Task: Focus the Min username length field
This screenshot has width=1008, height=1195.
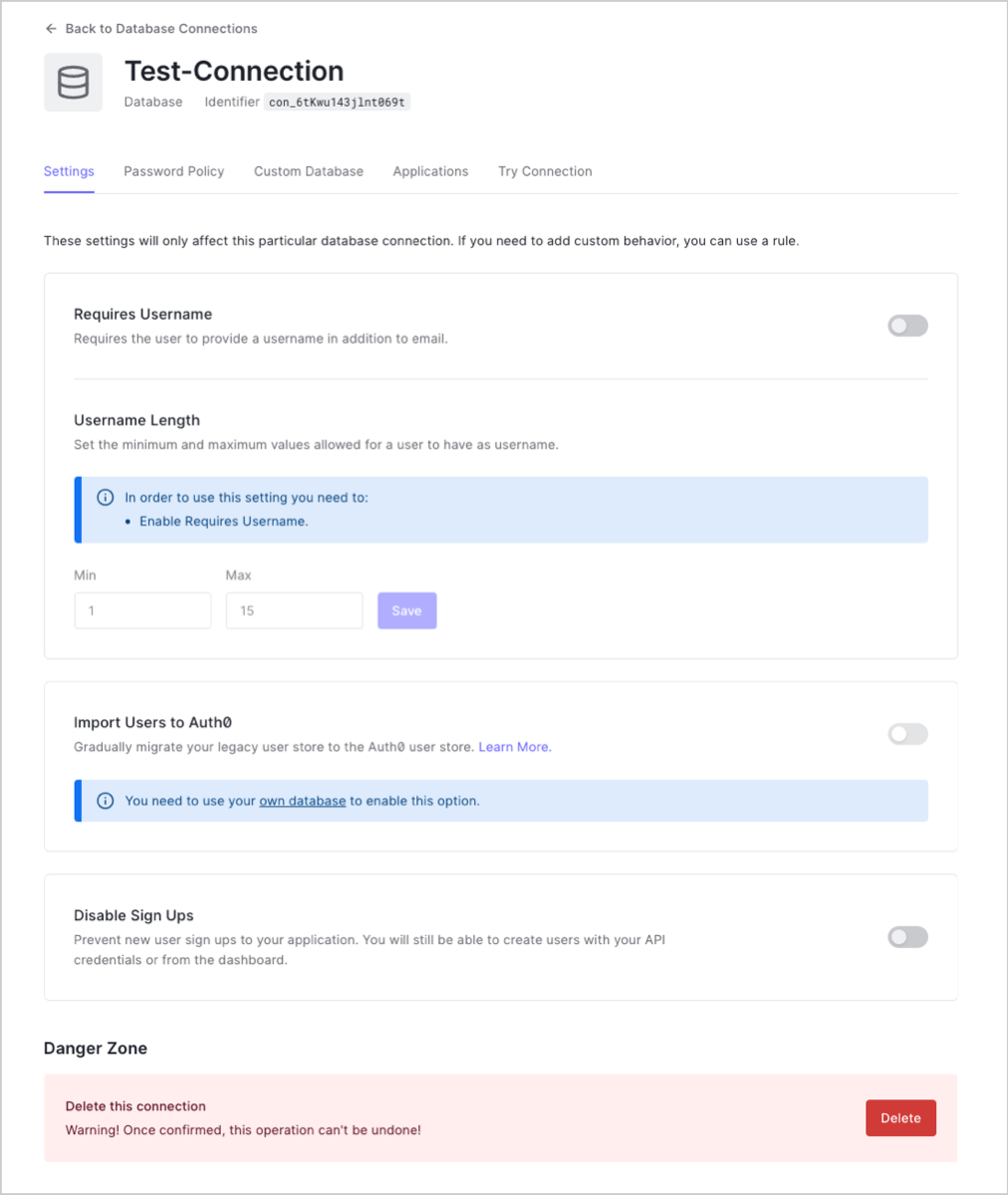Action: click(142, 610)
